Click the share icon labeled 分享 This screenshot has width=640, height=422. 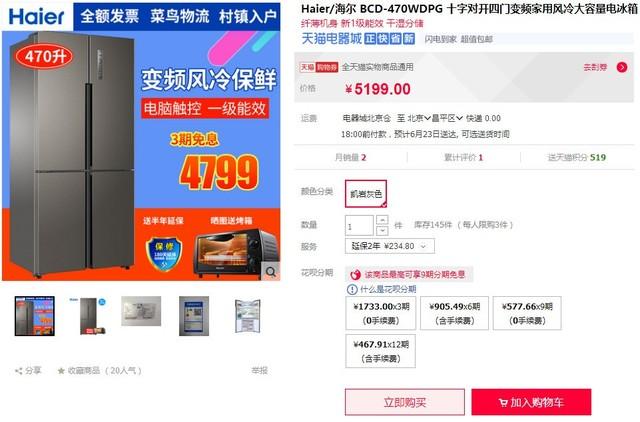tap(18, 371)
